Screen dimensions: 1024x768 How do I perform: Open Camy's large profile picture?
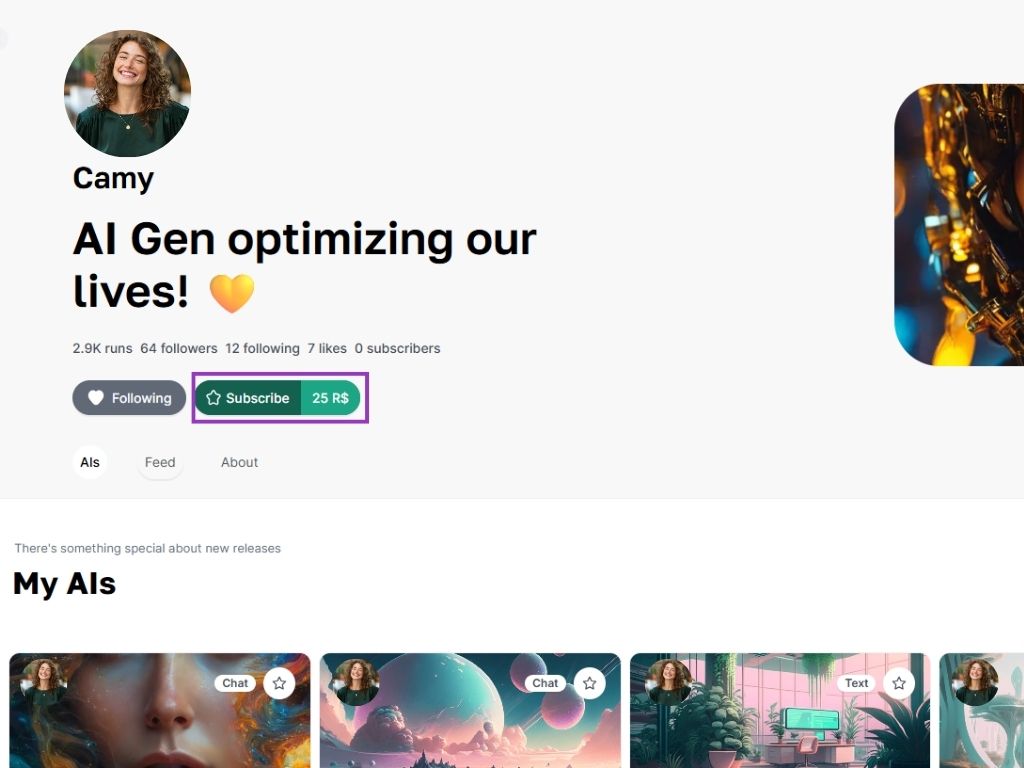(x=127, y=93)
